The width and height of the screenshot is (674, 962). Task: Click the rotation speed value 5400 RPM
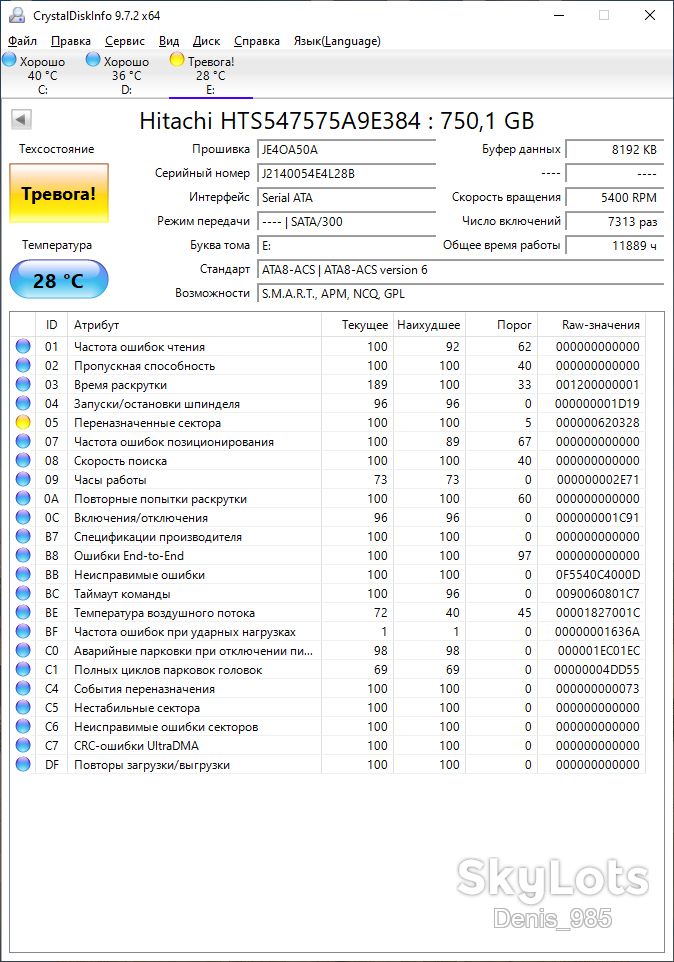(x=615, y=198)
